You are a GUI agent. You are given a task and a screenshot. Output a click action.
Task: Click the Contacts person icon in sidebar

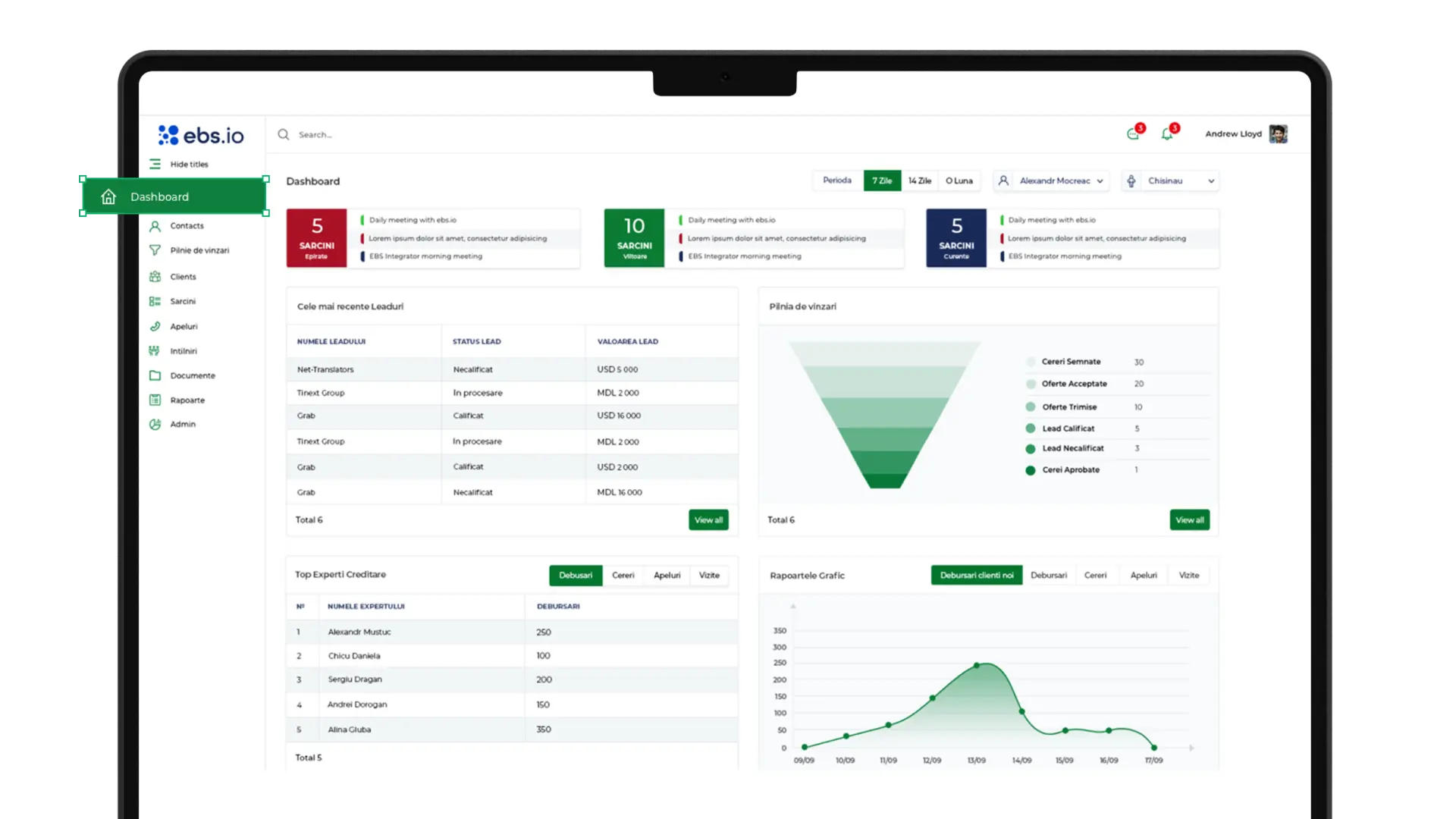[155, 226]
